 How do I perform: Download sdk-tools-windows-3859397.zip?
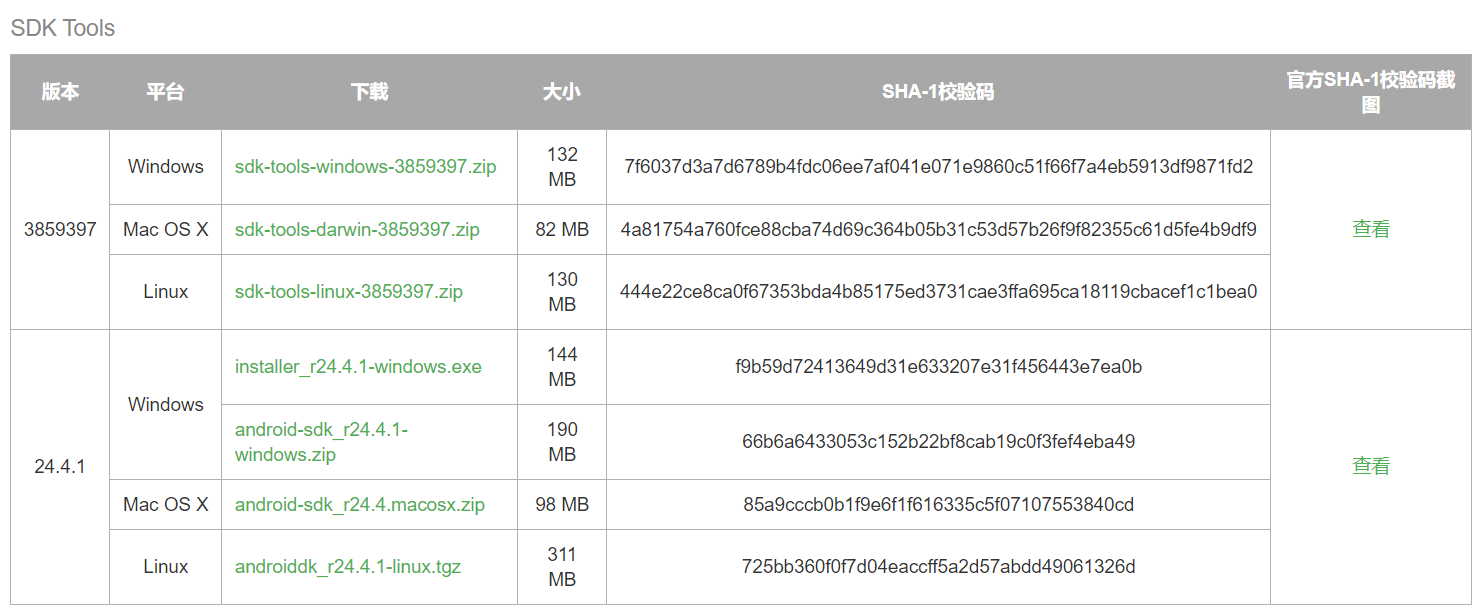[x=366, y=167]
